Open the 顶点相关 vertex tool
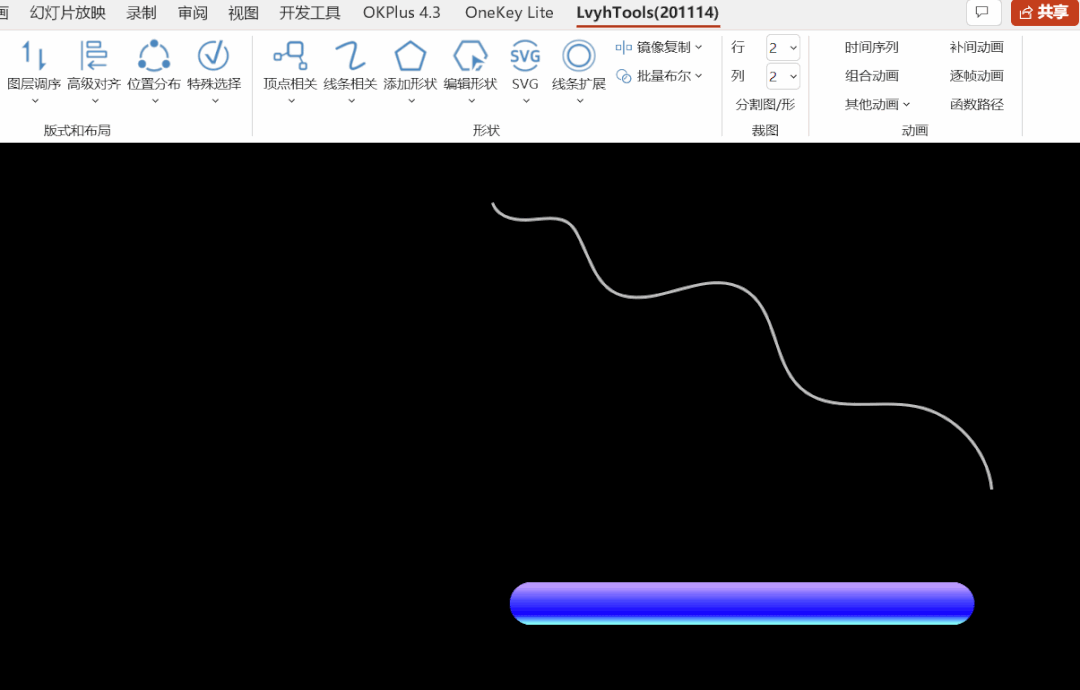 [x=290, y=67]
